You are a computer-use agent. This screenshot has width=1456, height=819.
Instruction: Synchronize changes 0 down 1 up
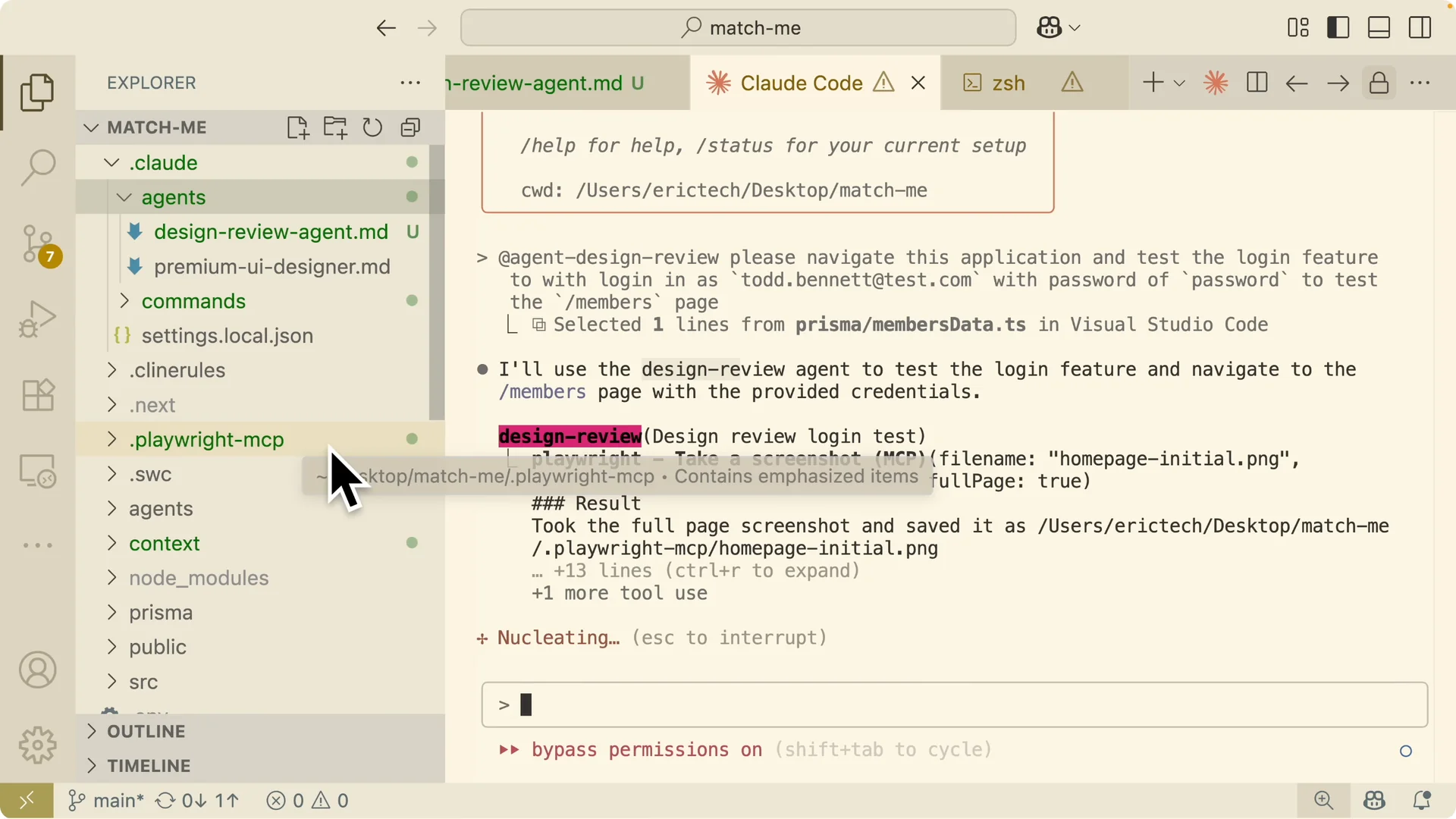pyautogui.click(x=197, y=801)
